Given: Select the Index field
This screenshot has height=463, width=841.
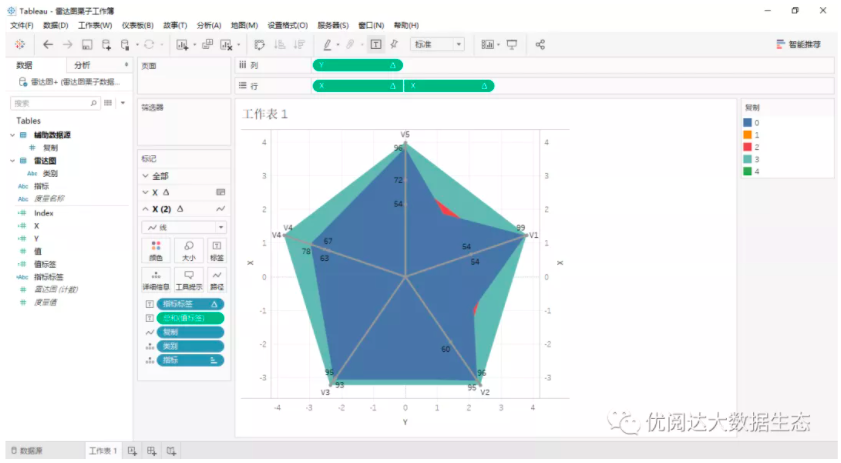Looking at the screenshot, I should pos(43,213).
